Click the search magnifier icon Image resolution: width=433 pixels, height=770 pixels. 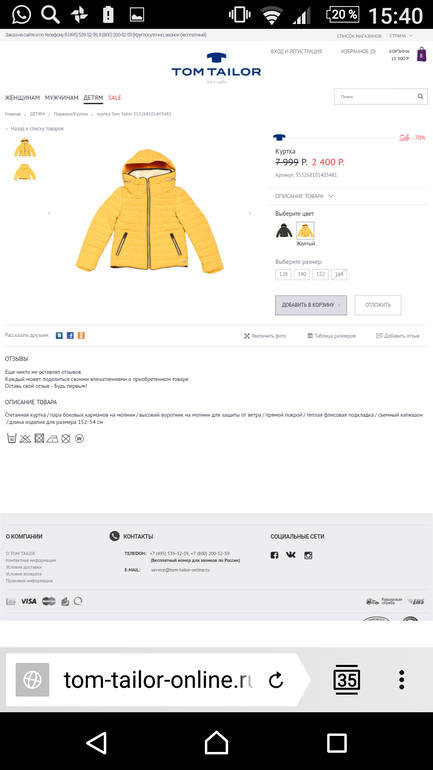(x=420, y=97)
